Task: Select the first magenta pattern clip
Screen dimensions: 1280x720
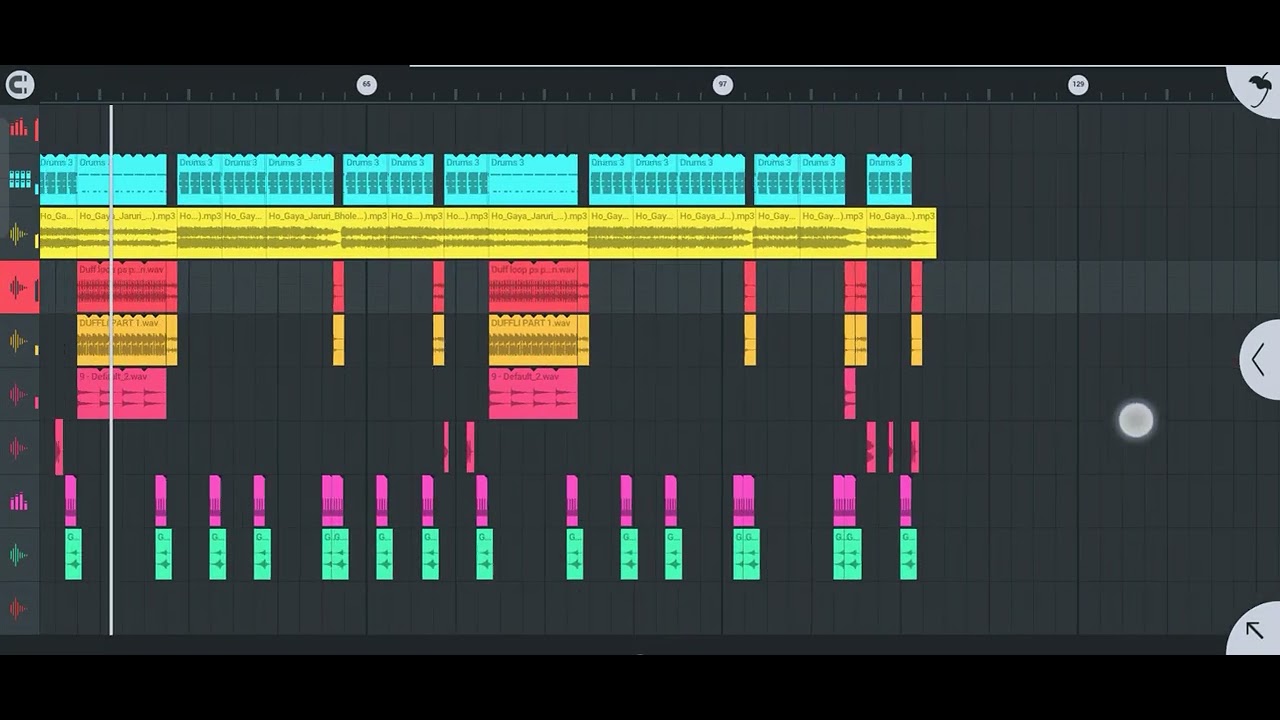Action: pos(70,500)
